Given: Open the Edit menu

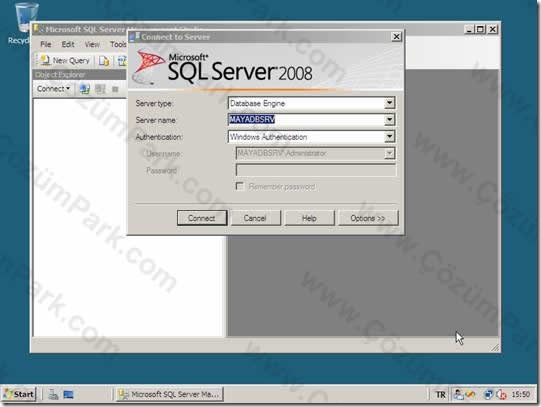Looking at the screenshot, I should [x=68, y=44].
